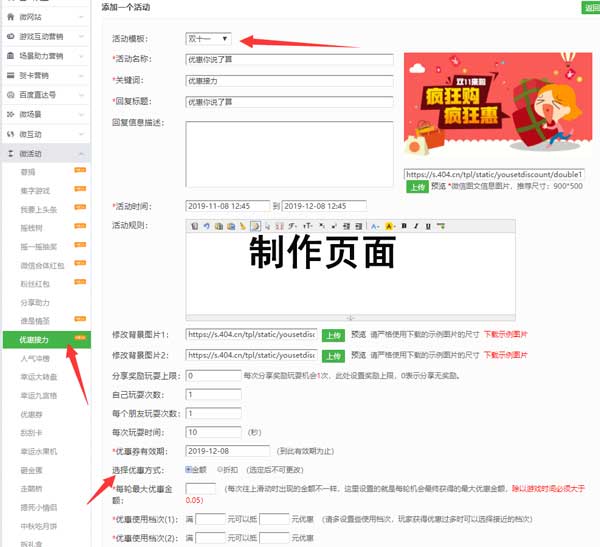Click the icon beside 微活动

coord(11,154)
